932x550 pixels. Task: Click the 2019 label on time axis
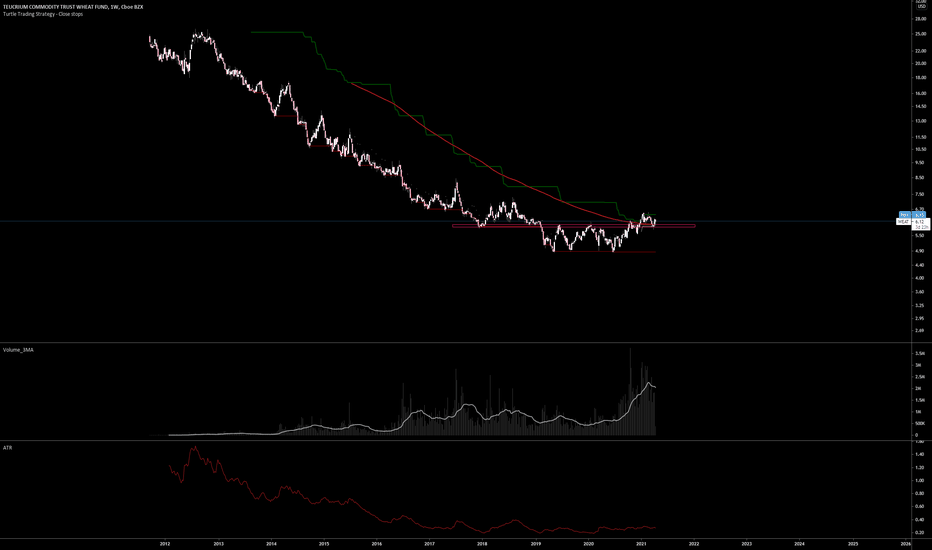point(536,543)
